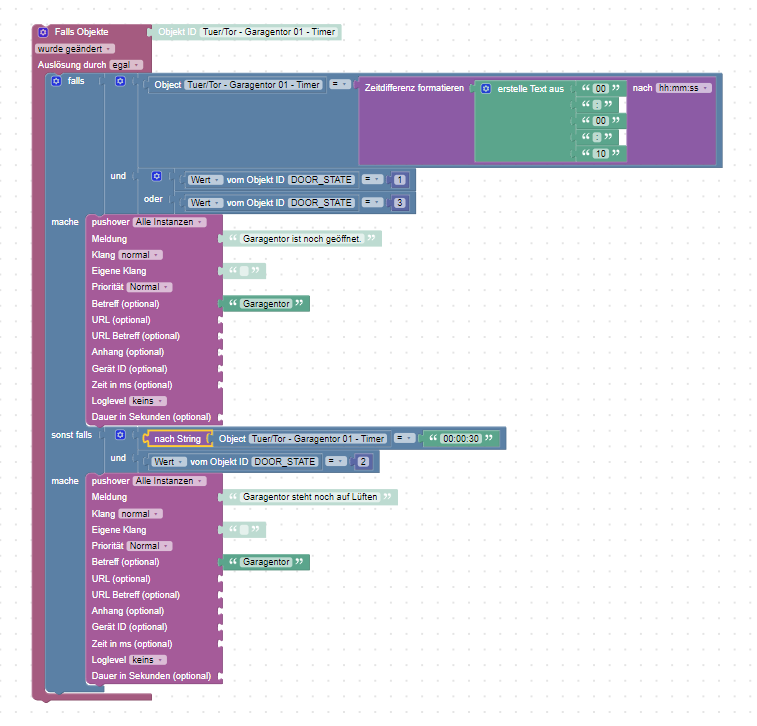This screenshot has height=726, width=757.
Task: Open the gear settings on Falls Objekte block
Action: 43,32
